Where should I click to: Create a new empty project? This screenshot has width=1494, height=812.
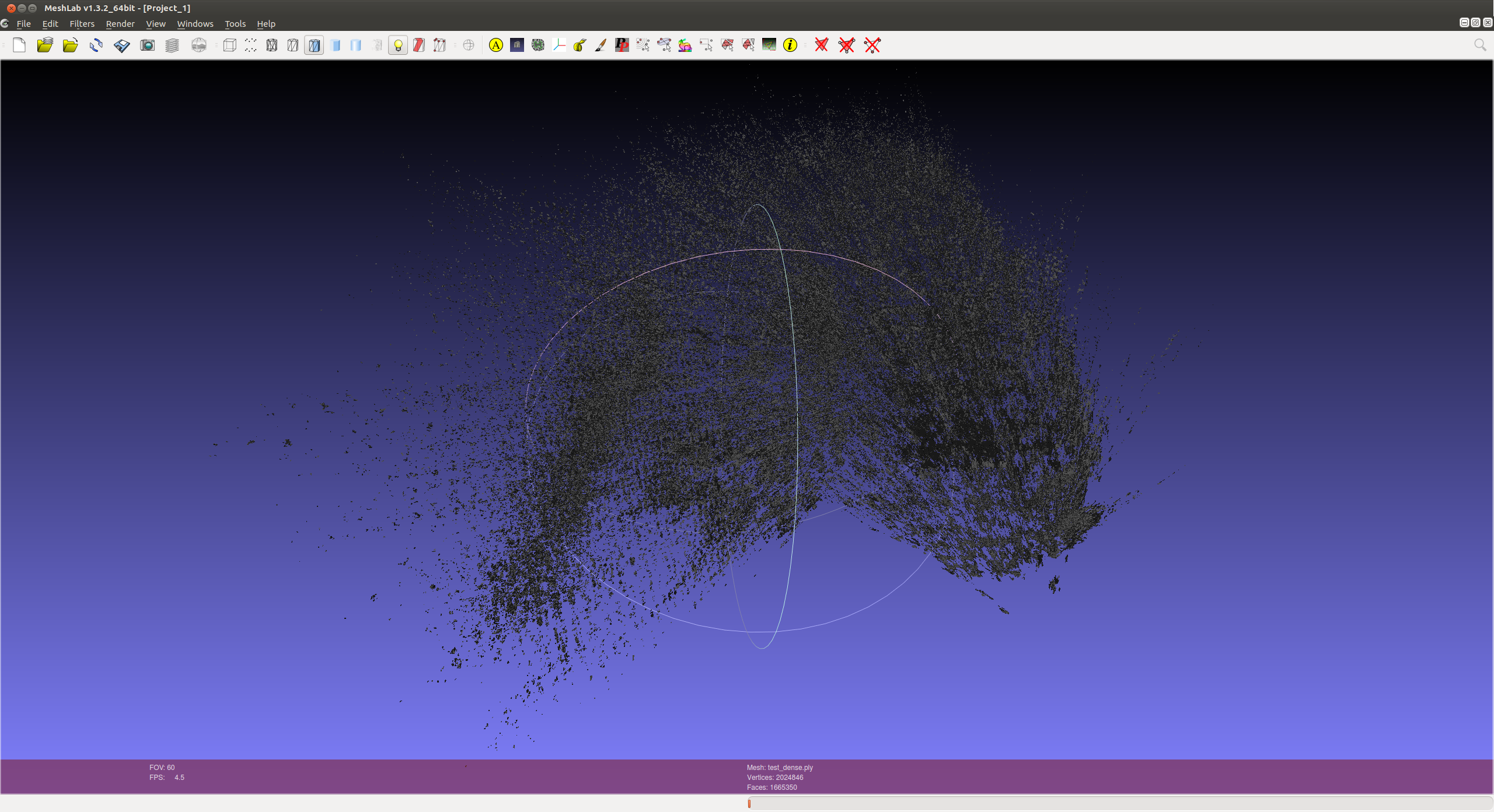[19, 45]
